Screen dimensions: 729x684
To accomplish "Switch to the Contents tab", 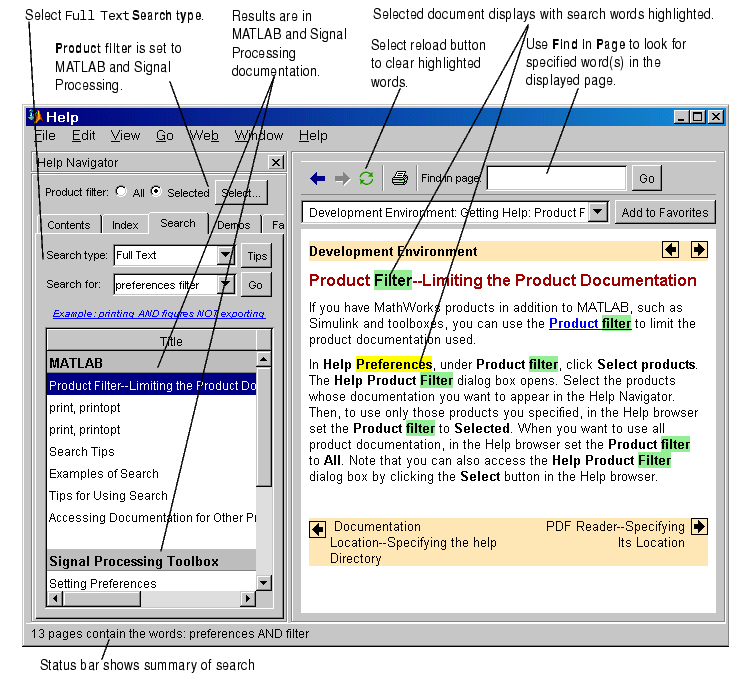I will 69,225.
